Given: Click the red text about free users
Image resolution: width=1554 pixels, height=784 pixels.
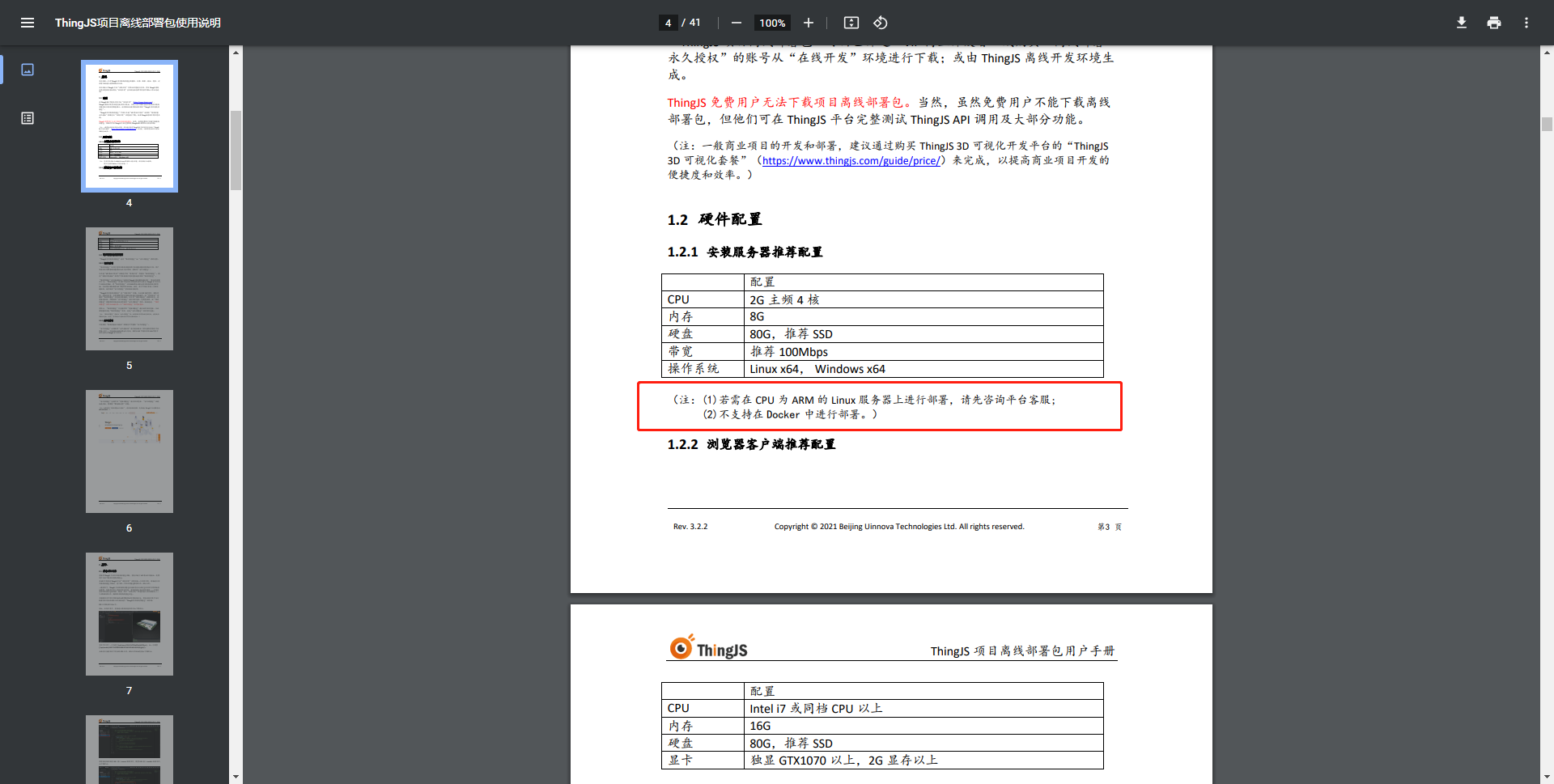Looking at the screenshot, I should 789,102.
